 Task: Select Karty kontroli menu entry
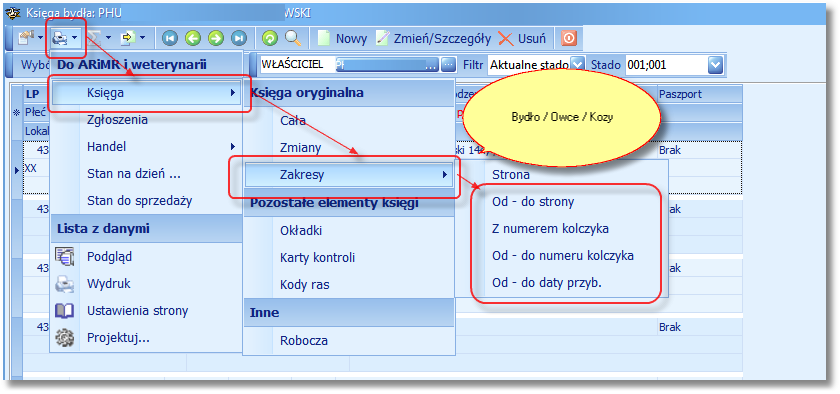point(349,258)
